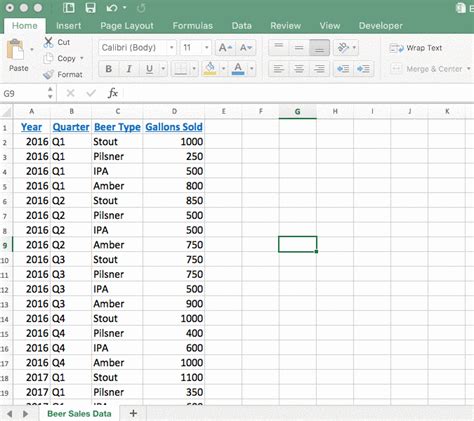The height and width of the screenshot is (421, 474).
Task: Align cell content to top
Action: (x=279, y=48)
